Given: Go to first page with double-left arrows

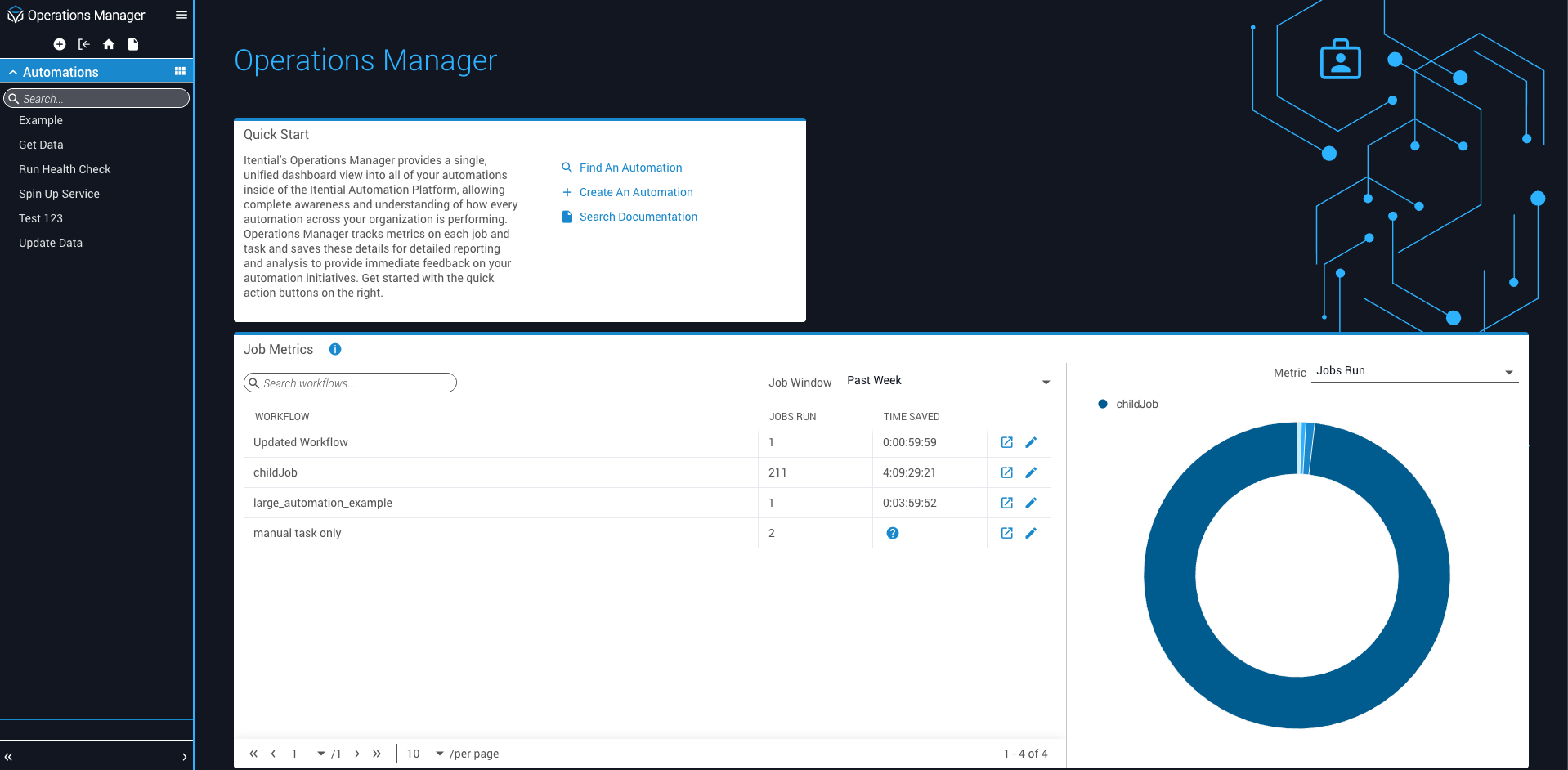Looking at the screenshot, I should 253,754.
